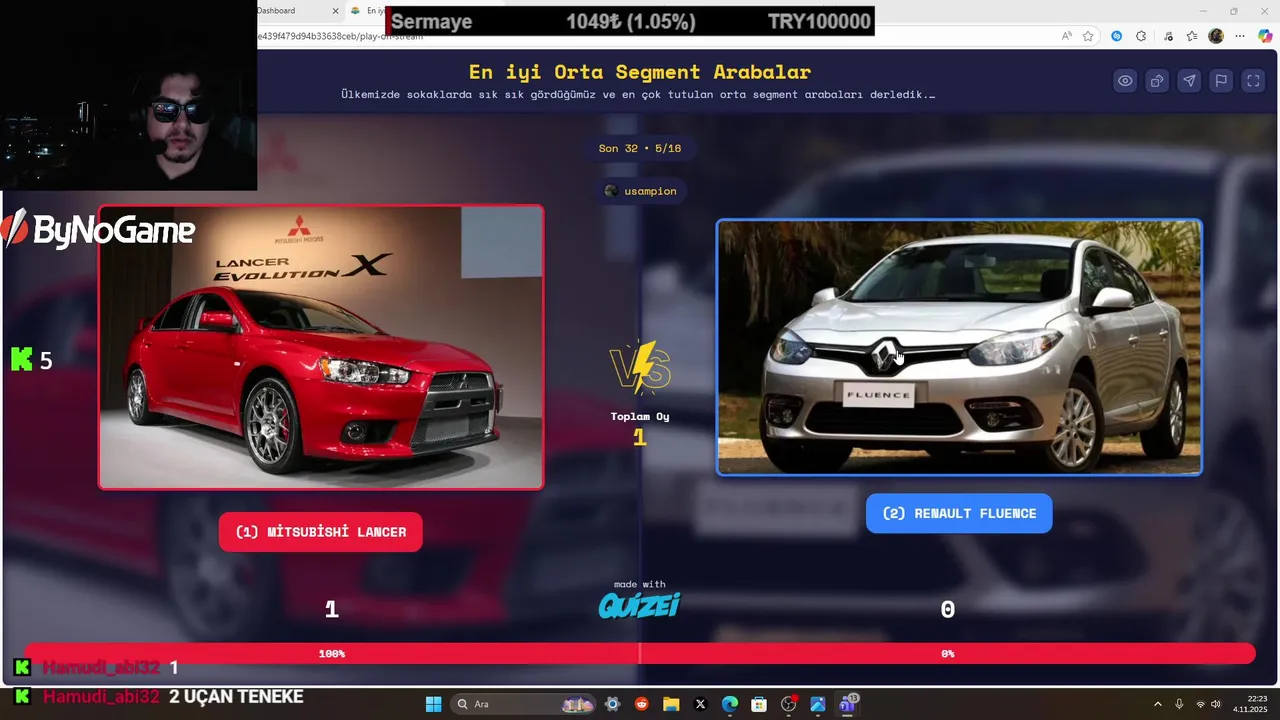This screenshot has width=1280, height=720.
Task: Close the Dashboard browser tab
Action: pyautogui.click(x=336, y=11)
